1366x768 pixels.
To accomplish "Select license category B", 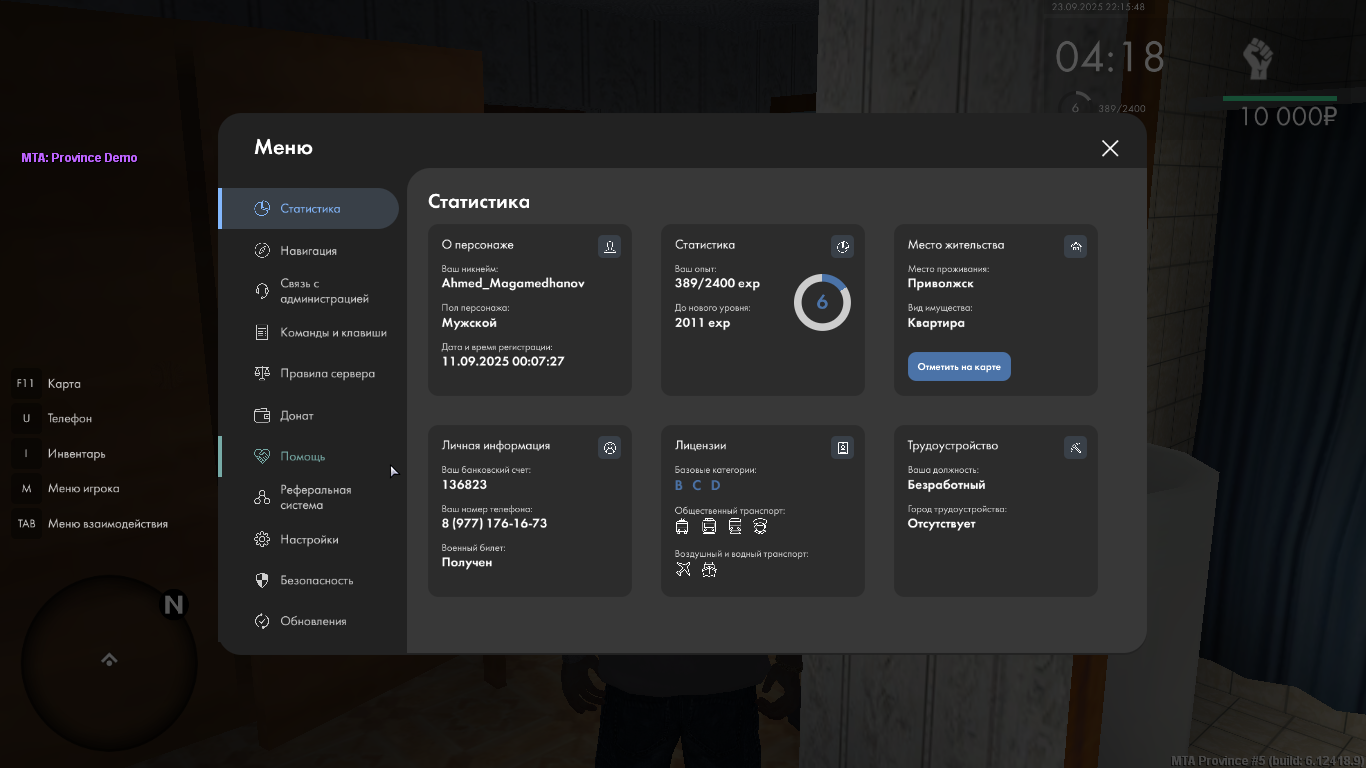I will (x=678, y=485).
